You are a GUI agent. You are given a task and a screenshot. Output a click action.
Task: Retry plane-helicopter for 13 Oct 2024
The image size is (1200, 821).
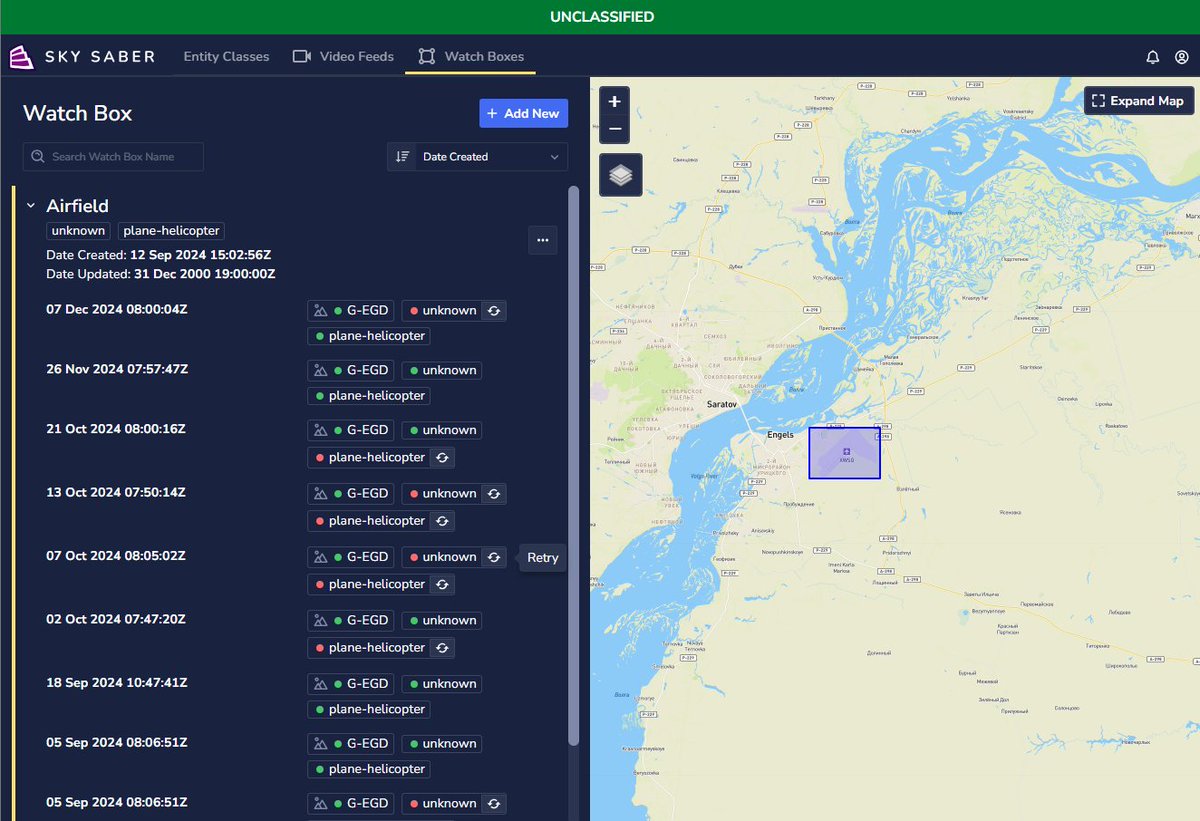click(x=443, y=521)
